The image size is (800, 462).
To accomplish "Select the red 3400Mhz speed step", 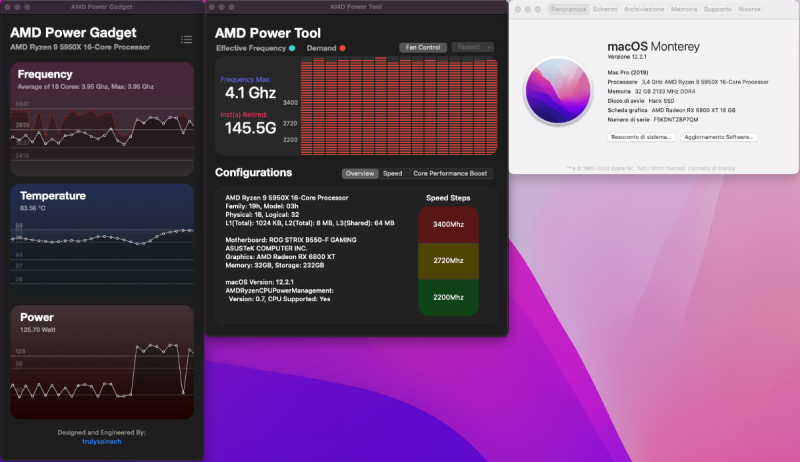I will [x=448, y=224].
